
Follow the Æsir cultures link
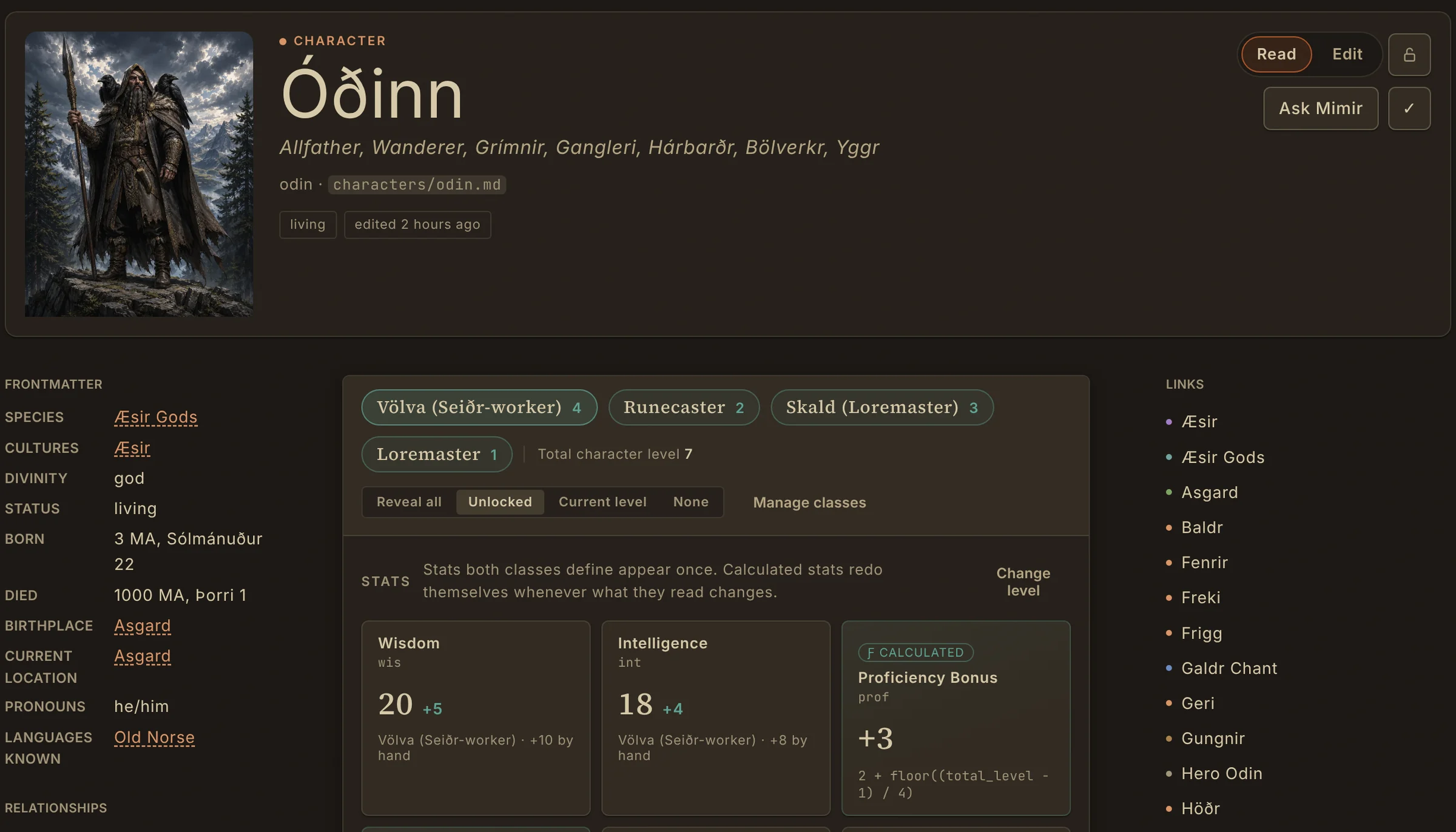[132, 448]
